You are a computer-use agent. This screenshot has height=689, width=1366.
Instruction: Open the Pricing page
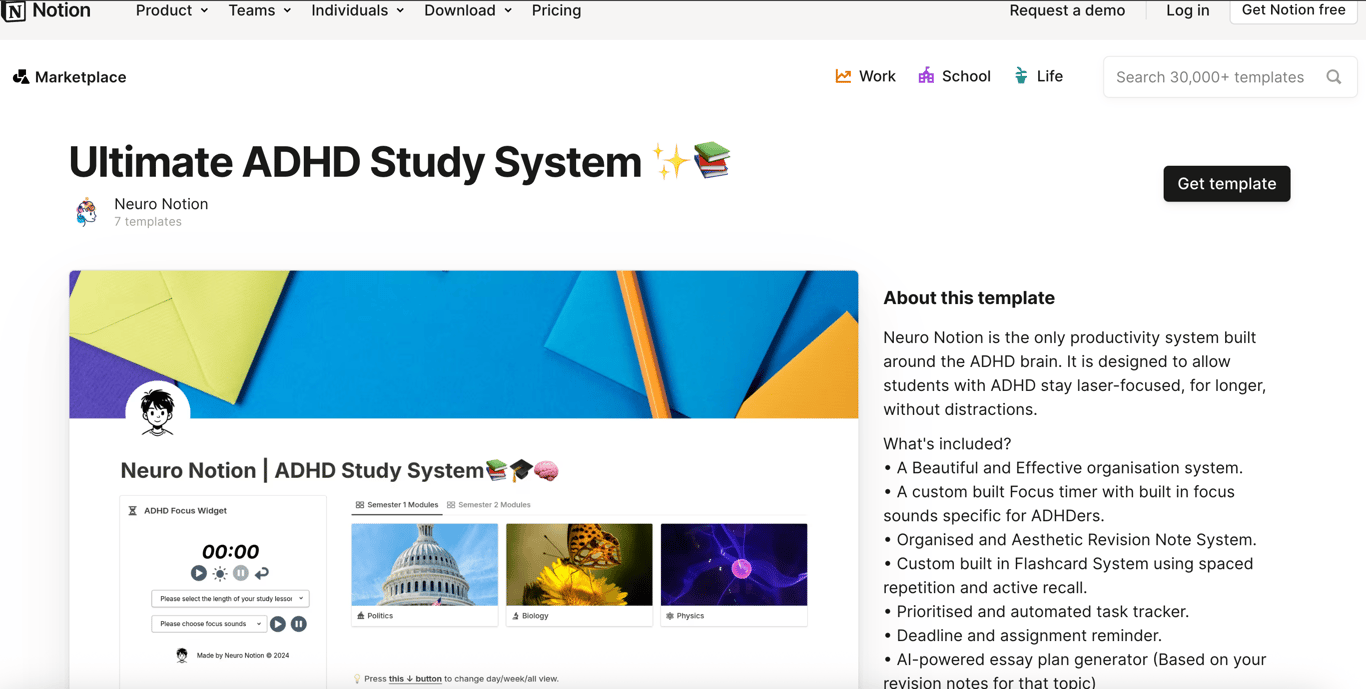click(556, 10)
